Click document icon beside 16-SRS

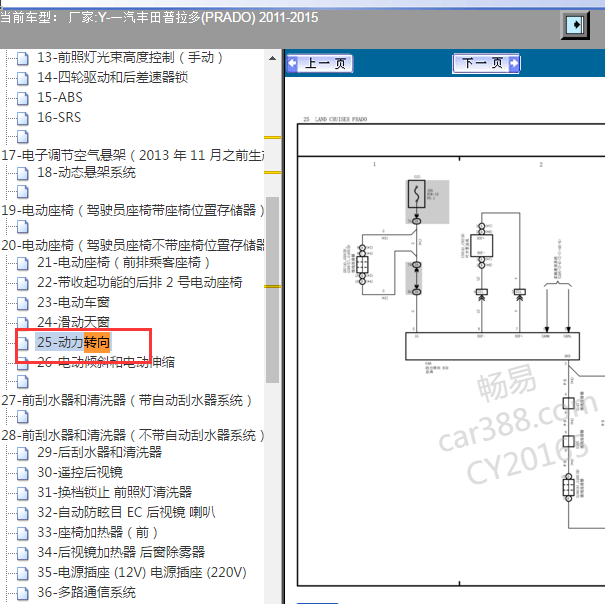tap(23, 118)
